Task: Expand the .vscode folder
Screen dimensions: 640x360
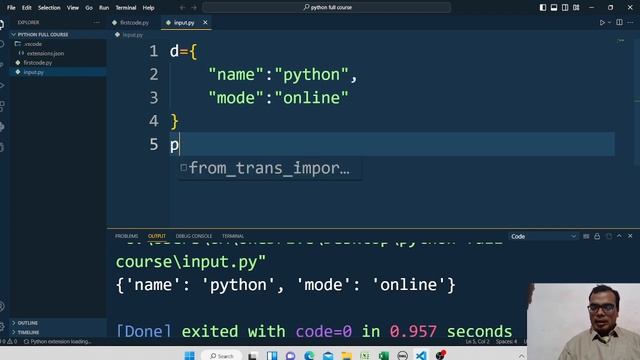Action: 58,44
